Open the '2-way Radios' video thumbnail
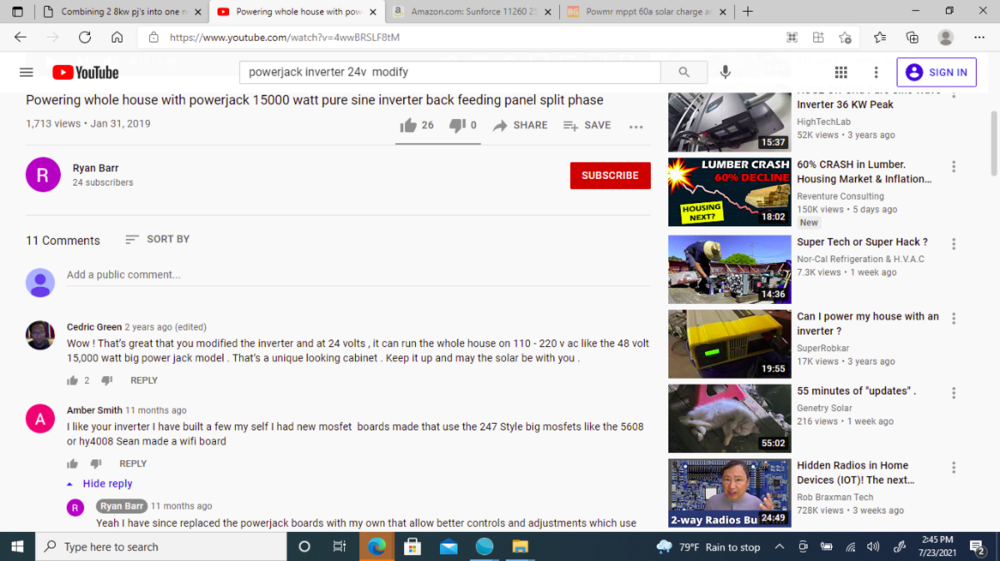This screenshot has width=1000, height=561. coord(730,493)
